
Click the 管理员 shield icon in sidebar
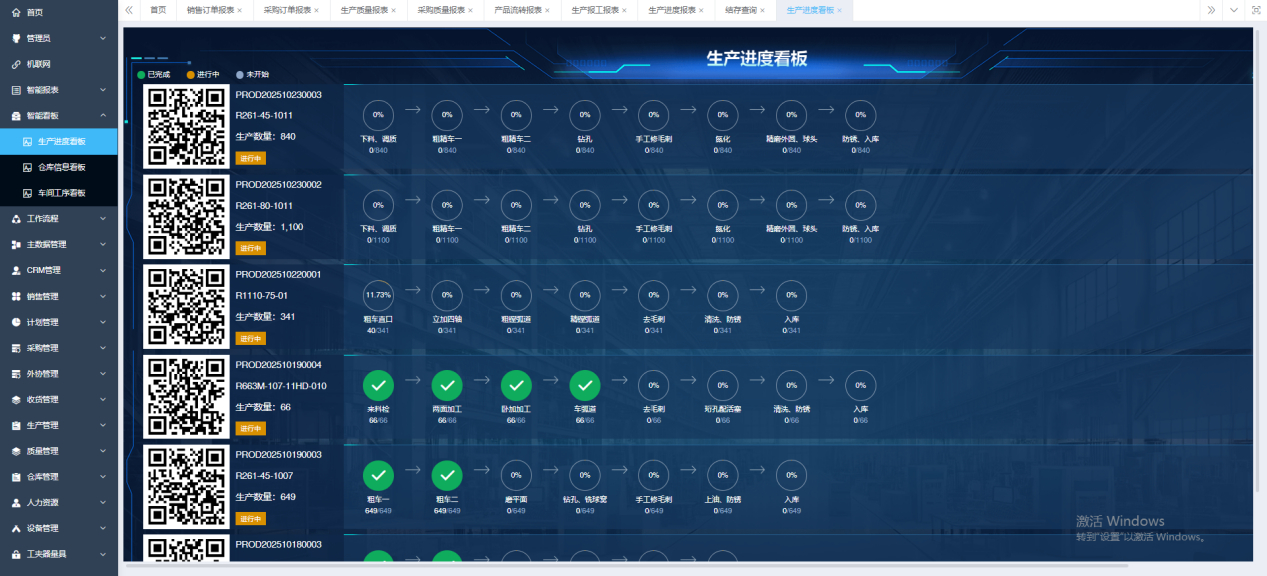16,38
